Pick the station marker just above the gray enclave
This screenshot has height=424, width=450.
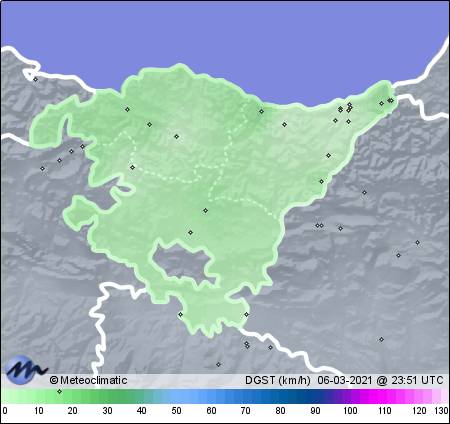[190, 232]
